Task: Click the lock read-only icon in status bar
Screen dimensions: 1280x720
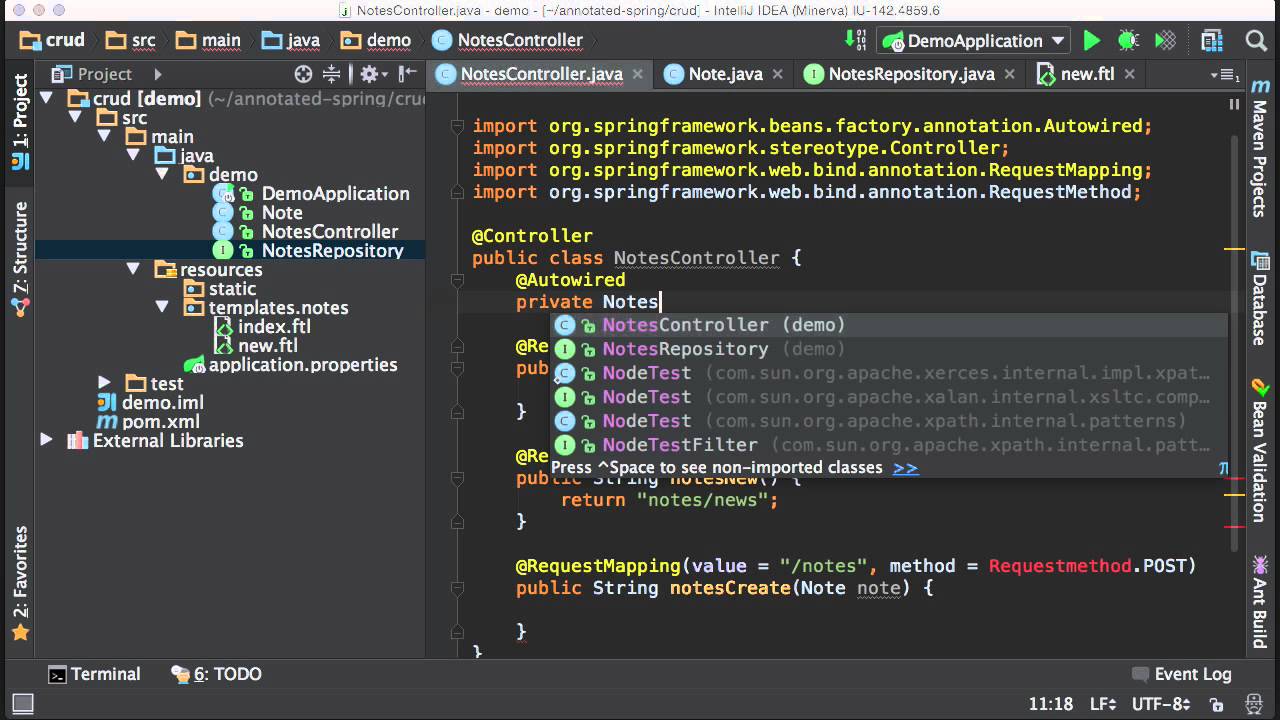Action: (1216, 704)
